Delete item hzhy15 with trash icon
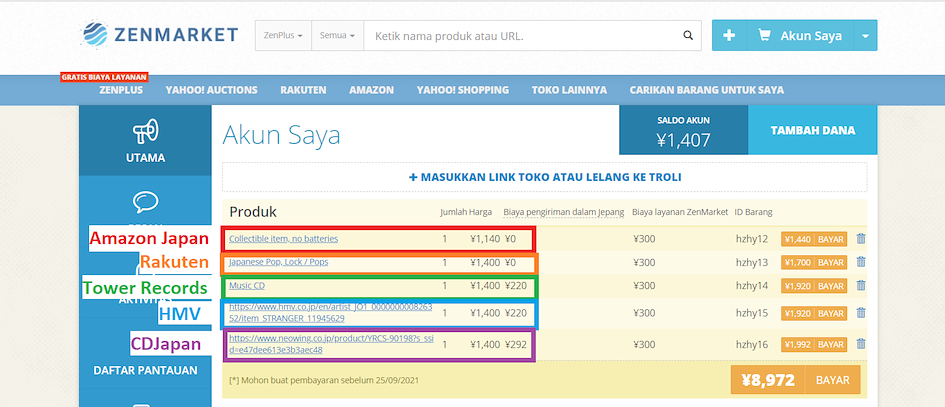The height and width of the screenshot is (407, 945). tap(861, 312)
